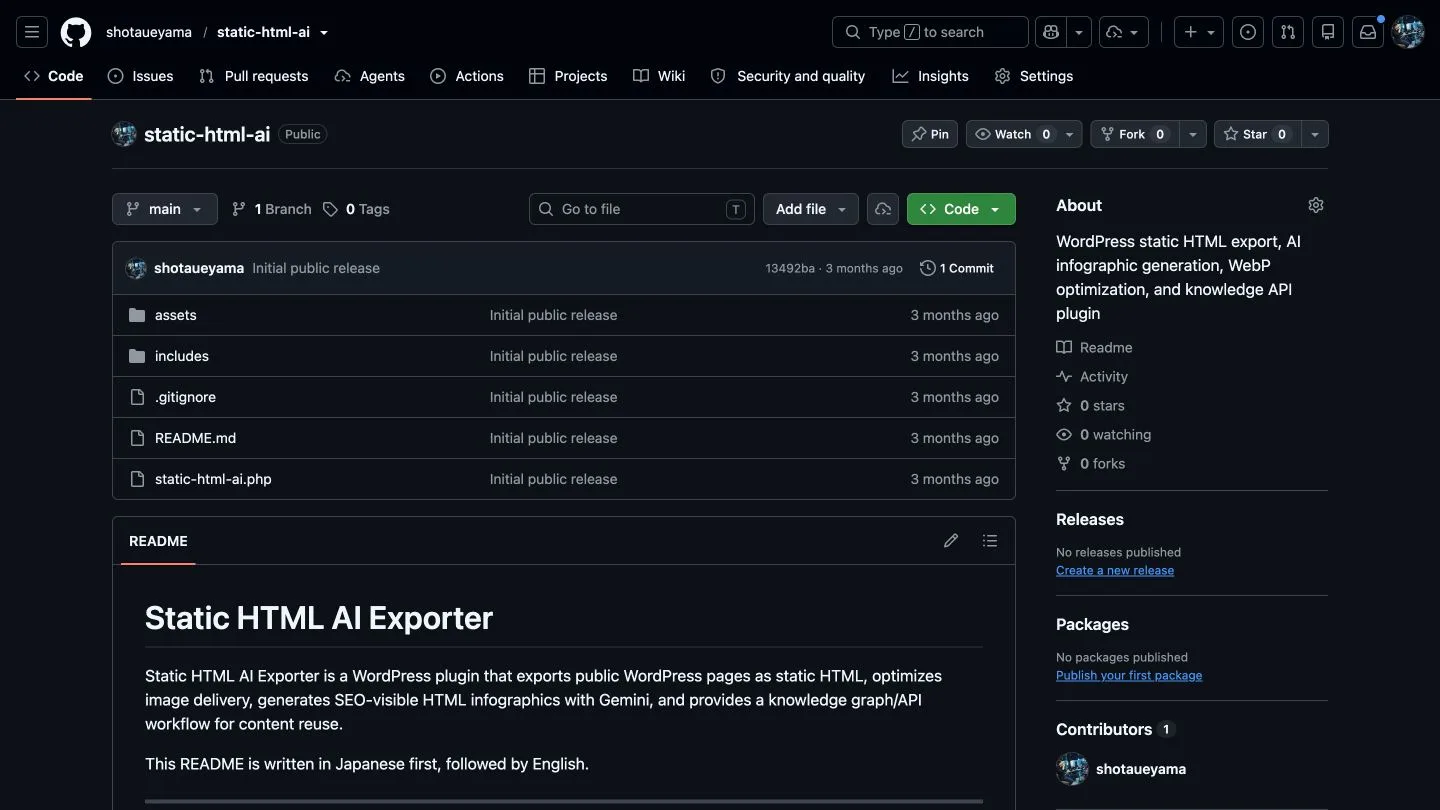Click contributor avatar of shotaueyama
This screenshot has height=810, width=1440.
click(1072, 769)
